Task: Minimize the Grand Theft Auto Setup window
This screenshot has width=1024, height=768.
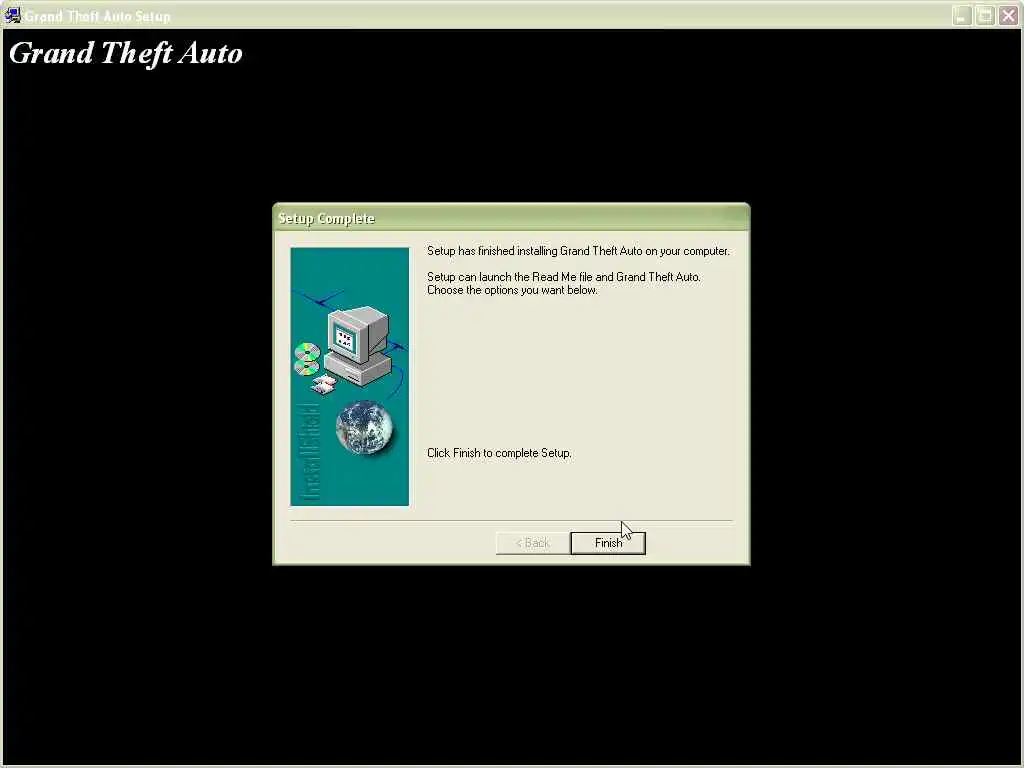Action: pyautogui.click(x=962, y=16)
